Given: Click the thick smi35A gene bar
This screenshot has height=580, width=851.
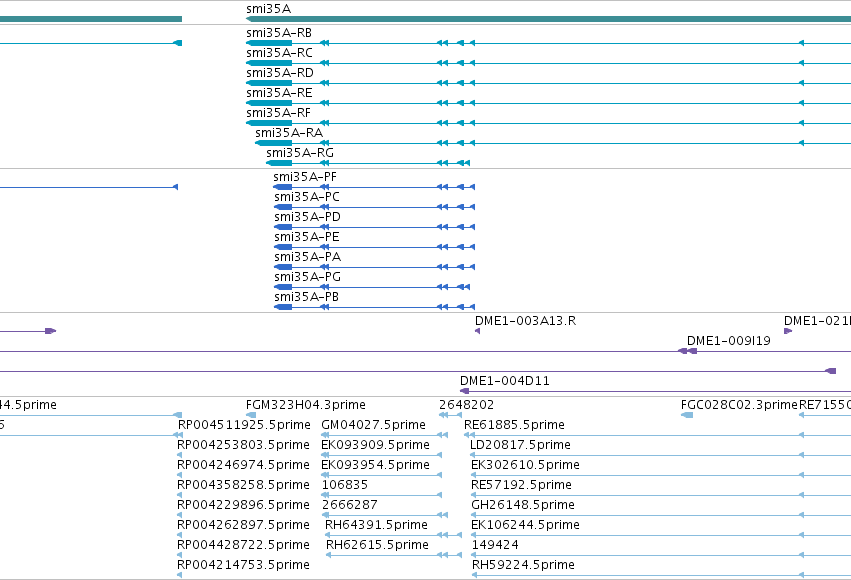Looking at the screenshot, I should pos(548,19).
